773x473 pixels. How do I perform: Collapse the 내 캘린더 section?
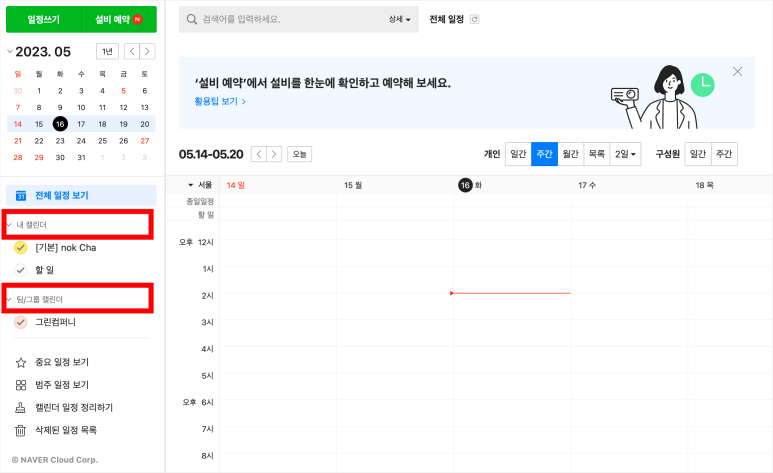9,225
